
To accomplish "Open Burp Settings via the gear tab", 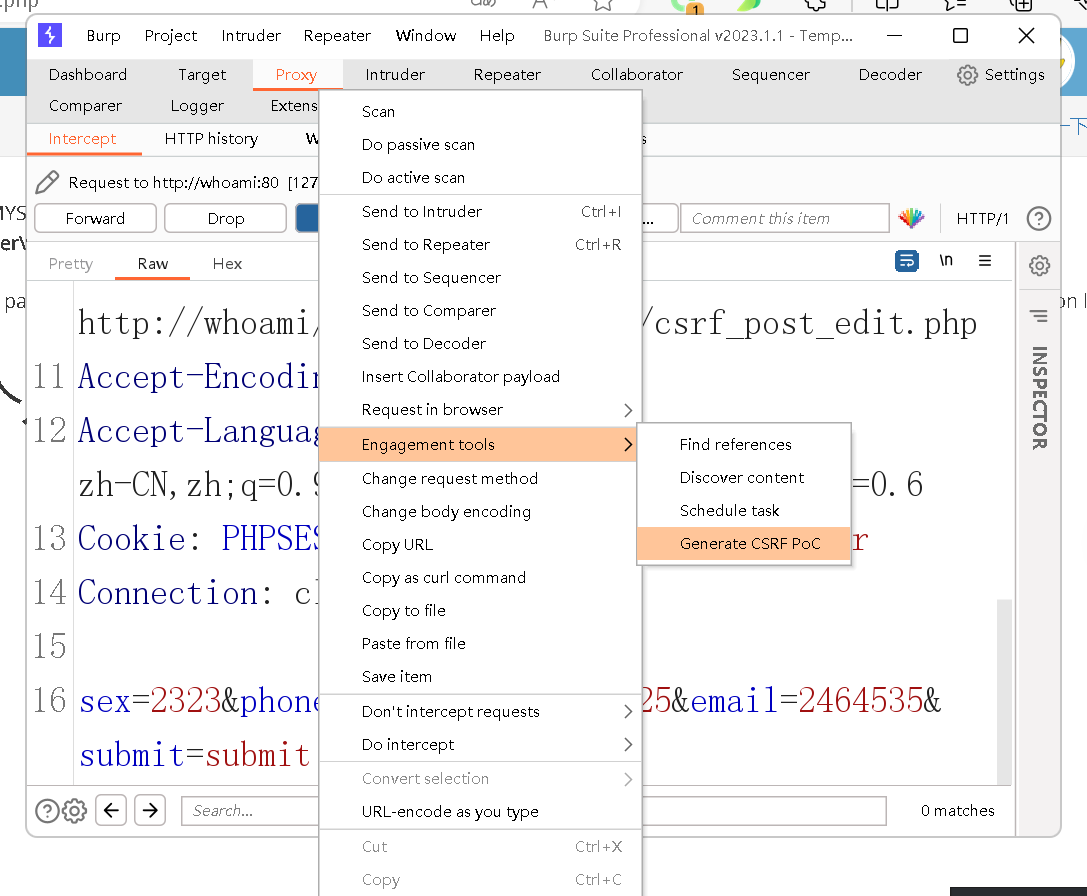I will coord(1001,74).
